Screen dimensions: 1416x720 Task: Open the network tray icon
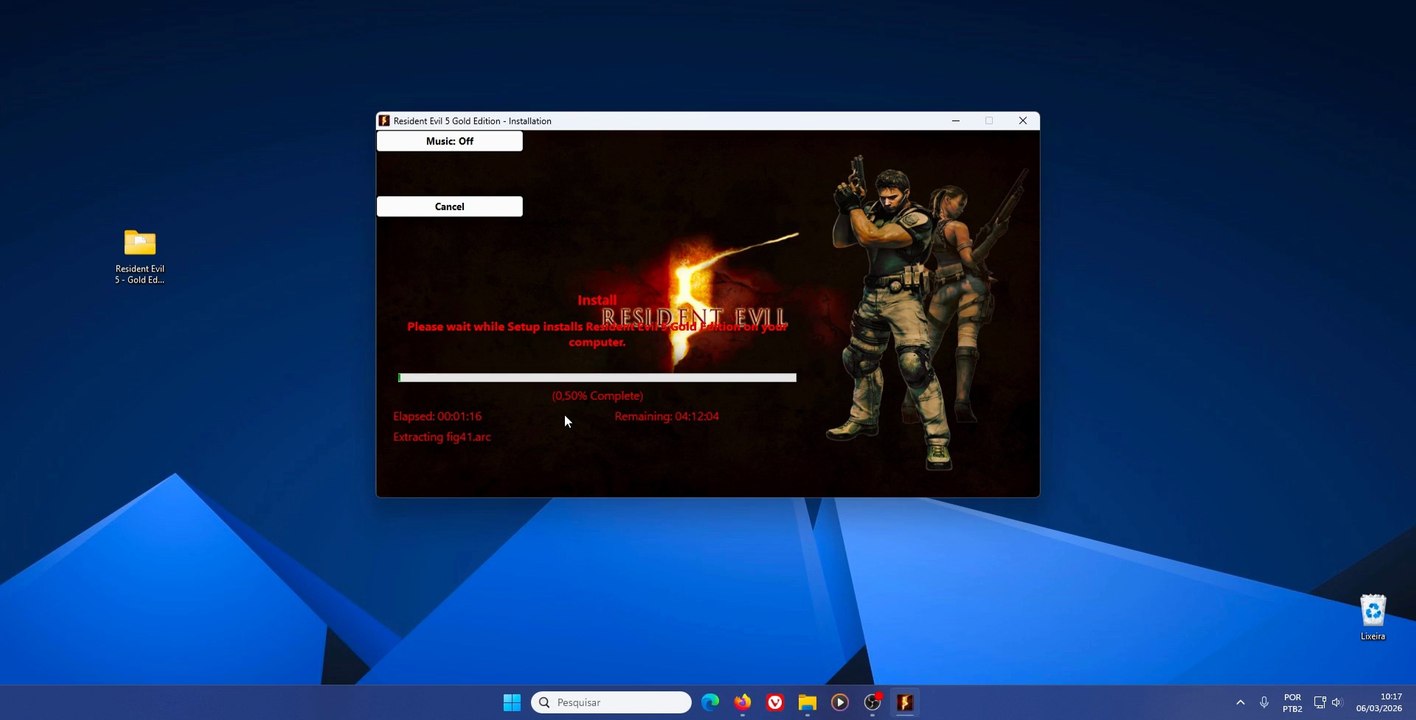[1320, 702]
